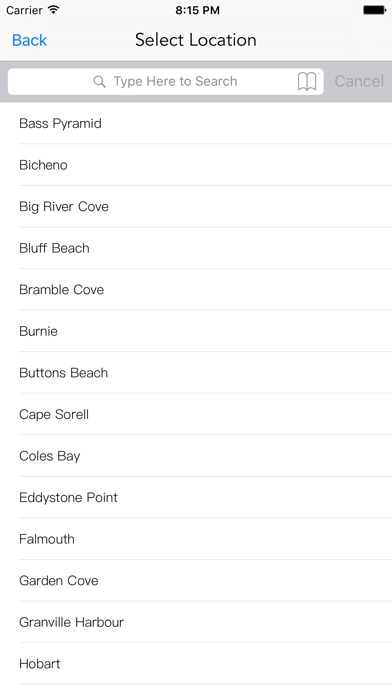
Task: Select Big River Cove
Action: (196, 206)
